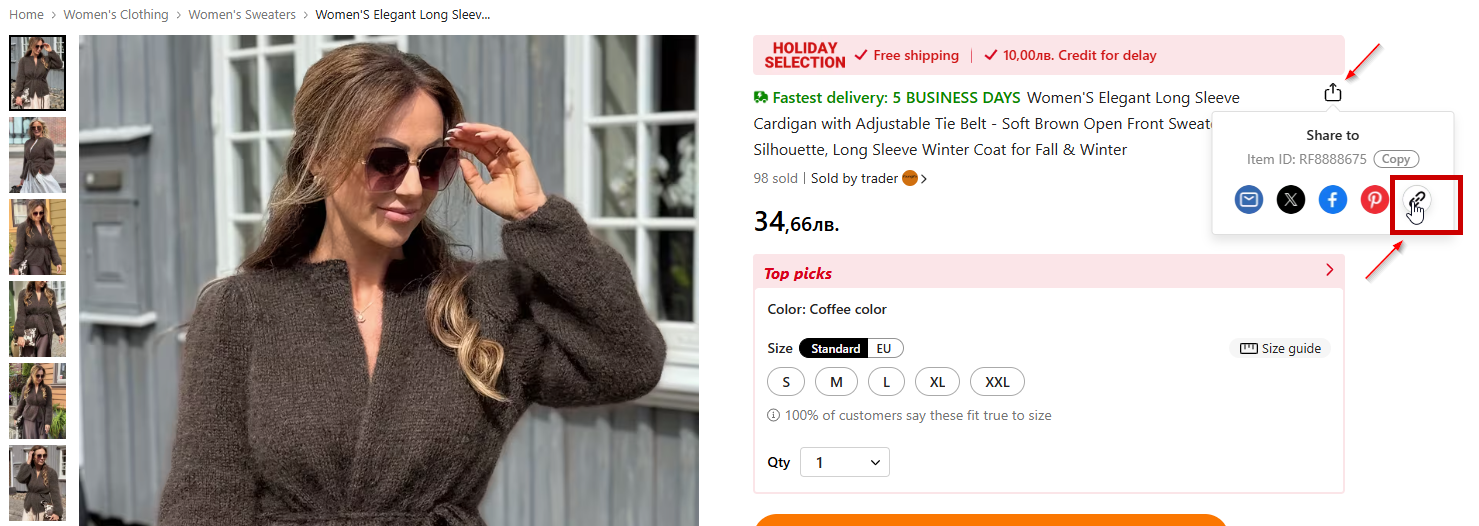Copy the Item ID
The width and height of the screenshot is (1479, 526).
pos(1396,159)
